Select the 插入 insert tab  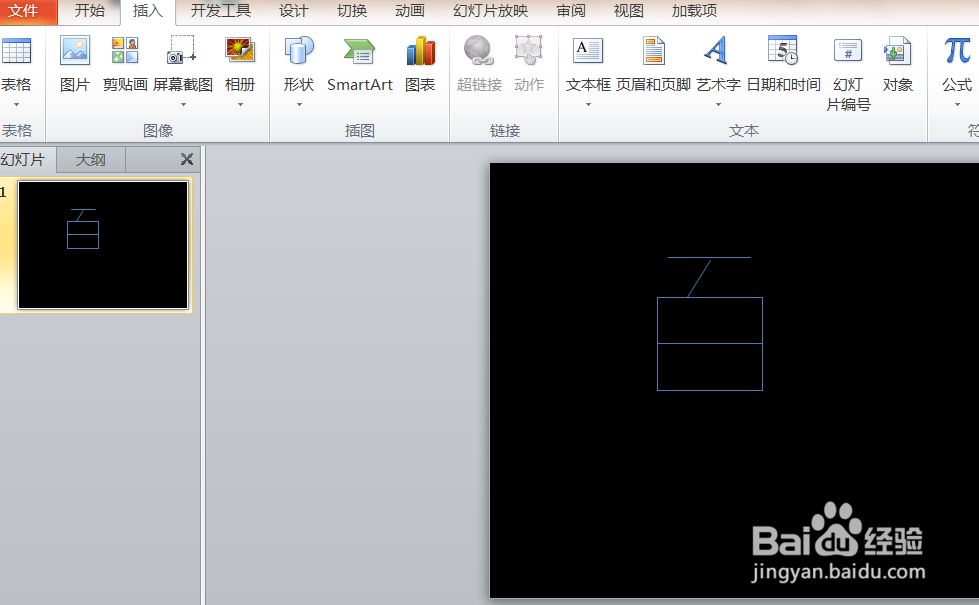[x=148, y=11]
